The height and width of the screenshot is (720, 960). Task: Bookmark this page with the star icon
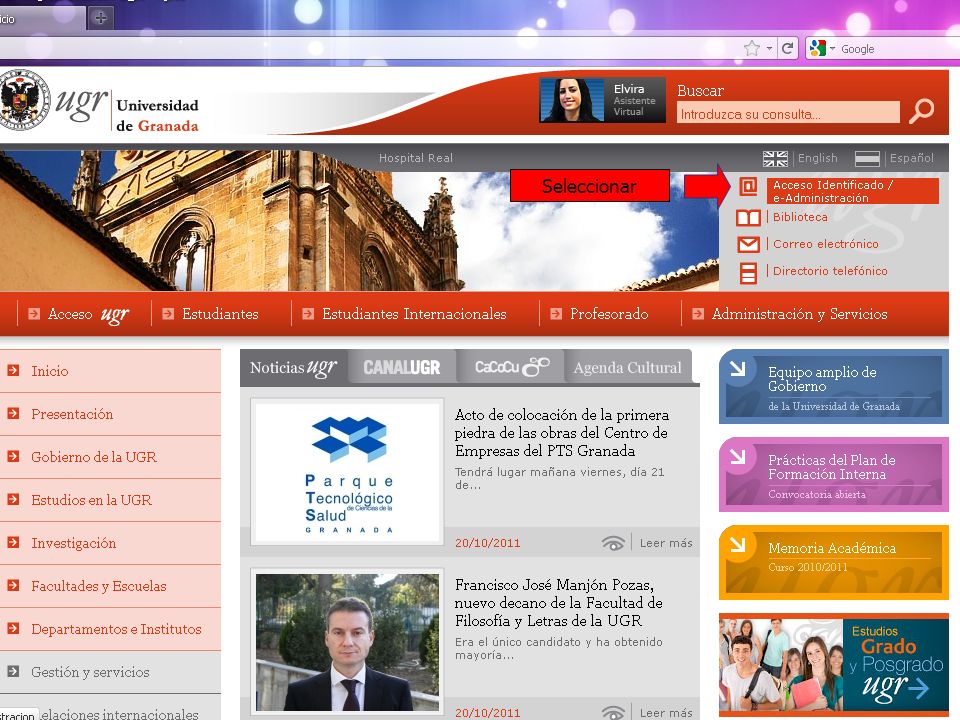[x=752, y=48]
